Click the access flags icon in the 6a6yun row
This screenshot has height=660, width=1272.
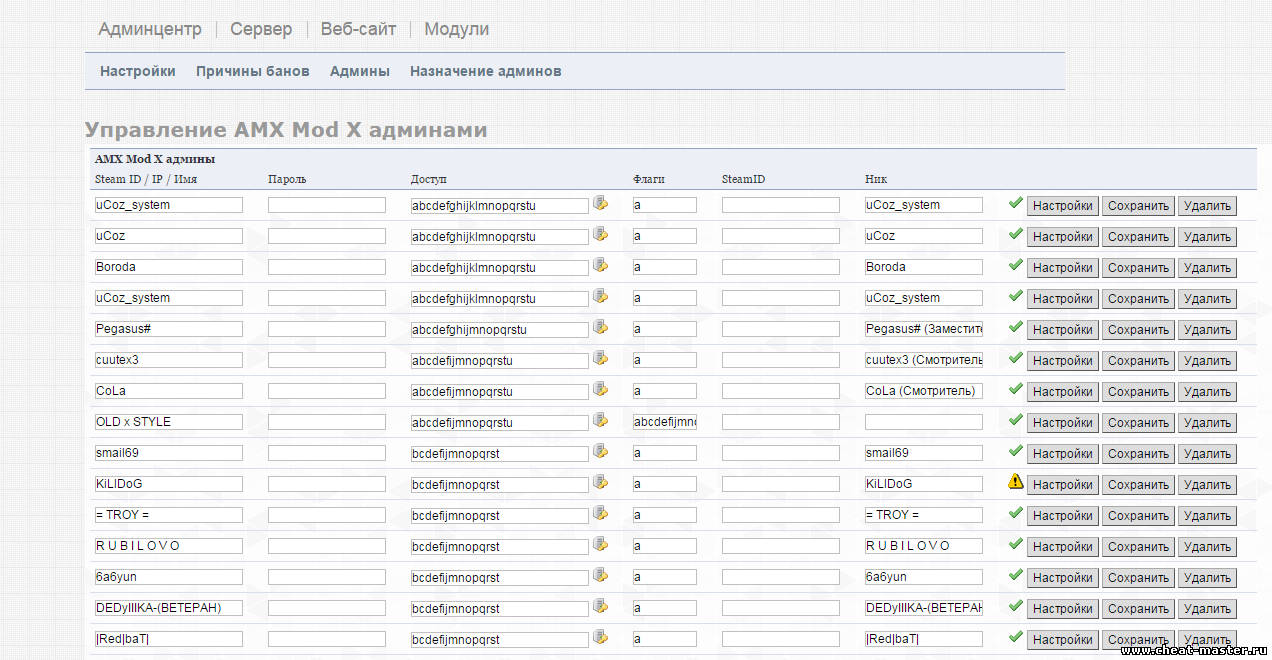(x=600, y=575)
